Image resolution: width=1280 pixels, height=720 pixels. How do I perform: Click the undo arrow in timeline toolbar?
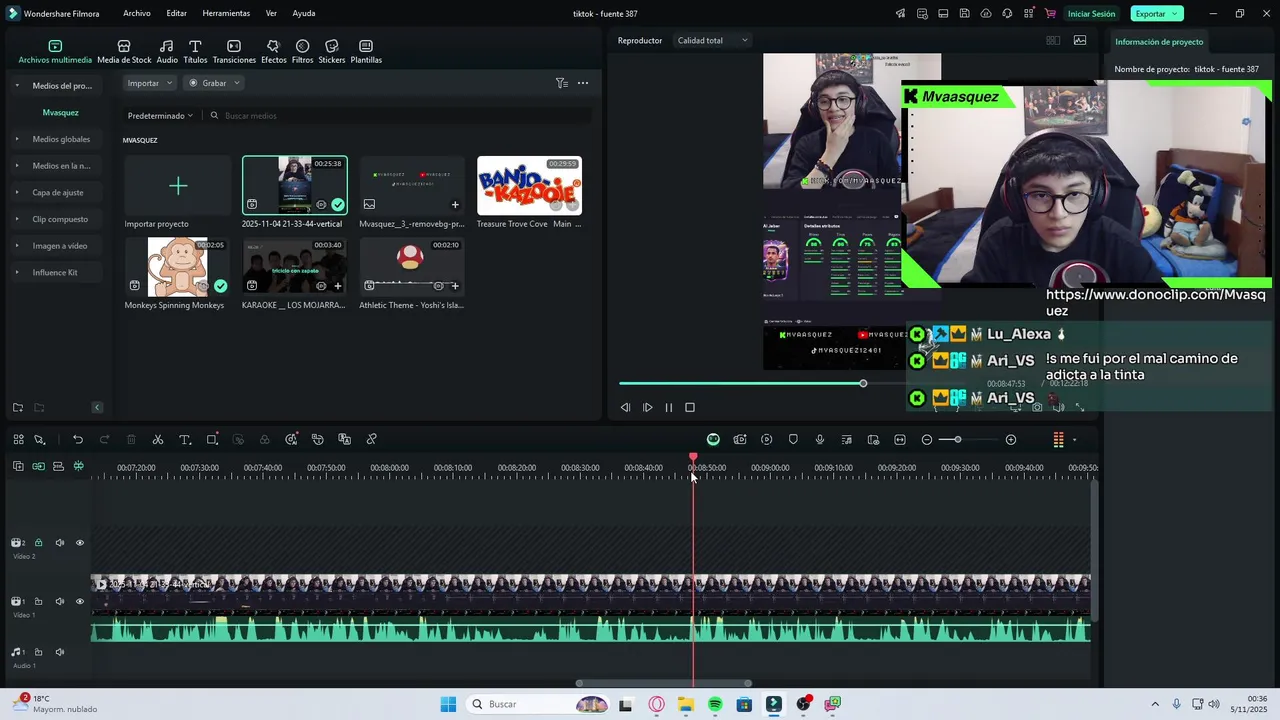pyautogui.click(x=78, y=440)
